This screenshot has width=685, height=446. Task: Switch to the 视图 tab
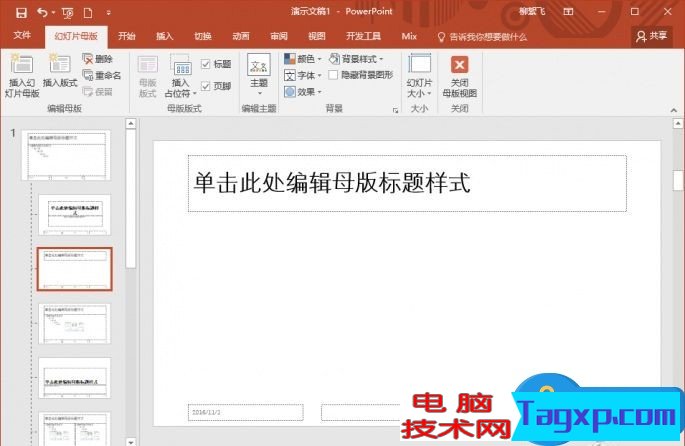(317, 36)
